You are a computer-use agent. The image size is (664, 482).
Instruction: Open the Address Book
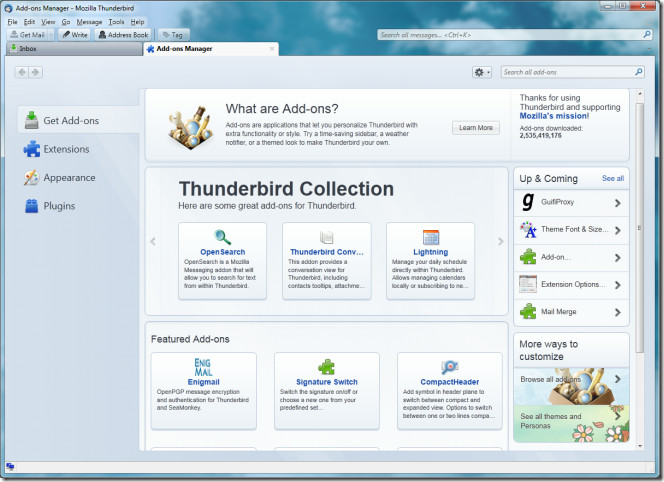[x=123, y=35]
